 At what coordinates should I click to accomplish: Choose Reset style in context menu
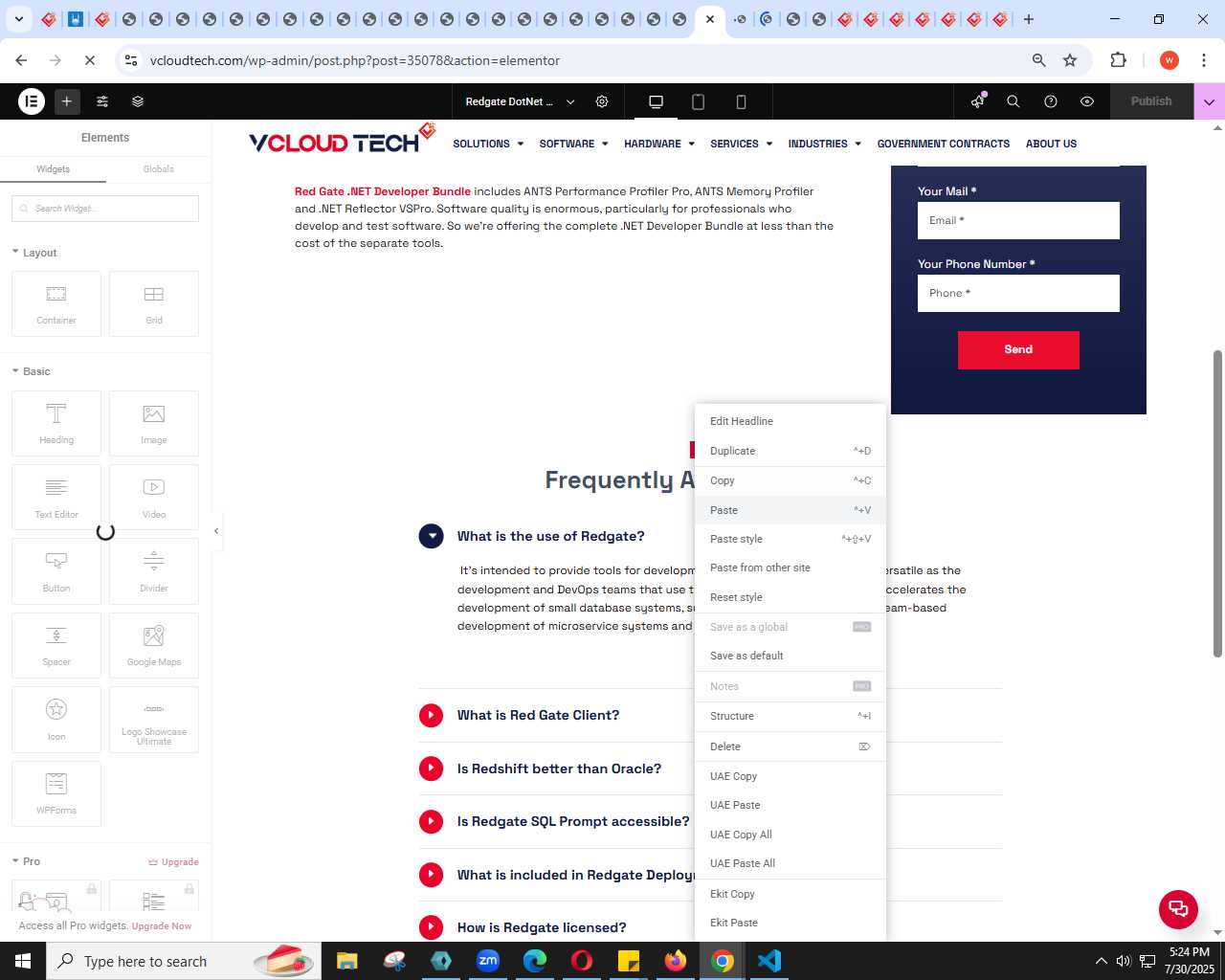(791, 597)
